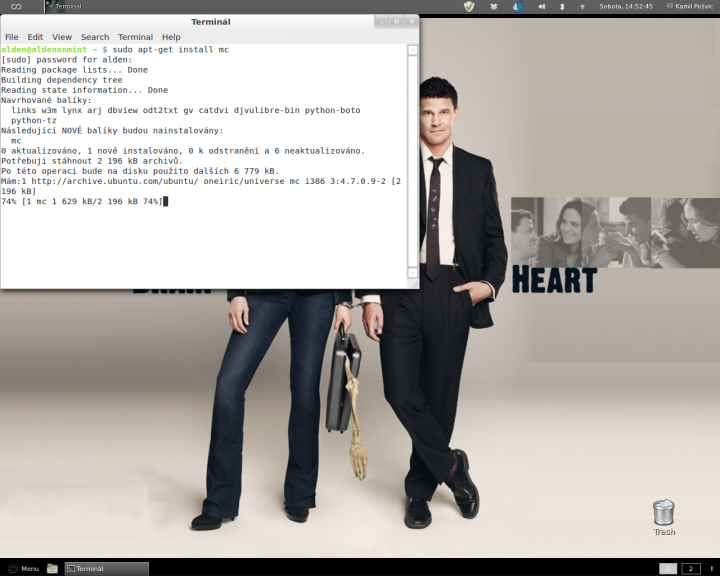Click the terminal scrollbar up arrow
The width and height of the screenshot is (720, 576).
(413, 50)
